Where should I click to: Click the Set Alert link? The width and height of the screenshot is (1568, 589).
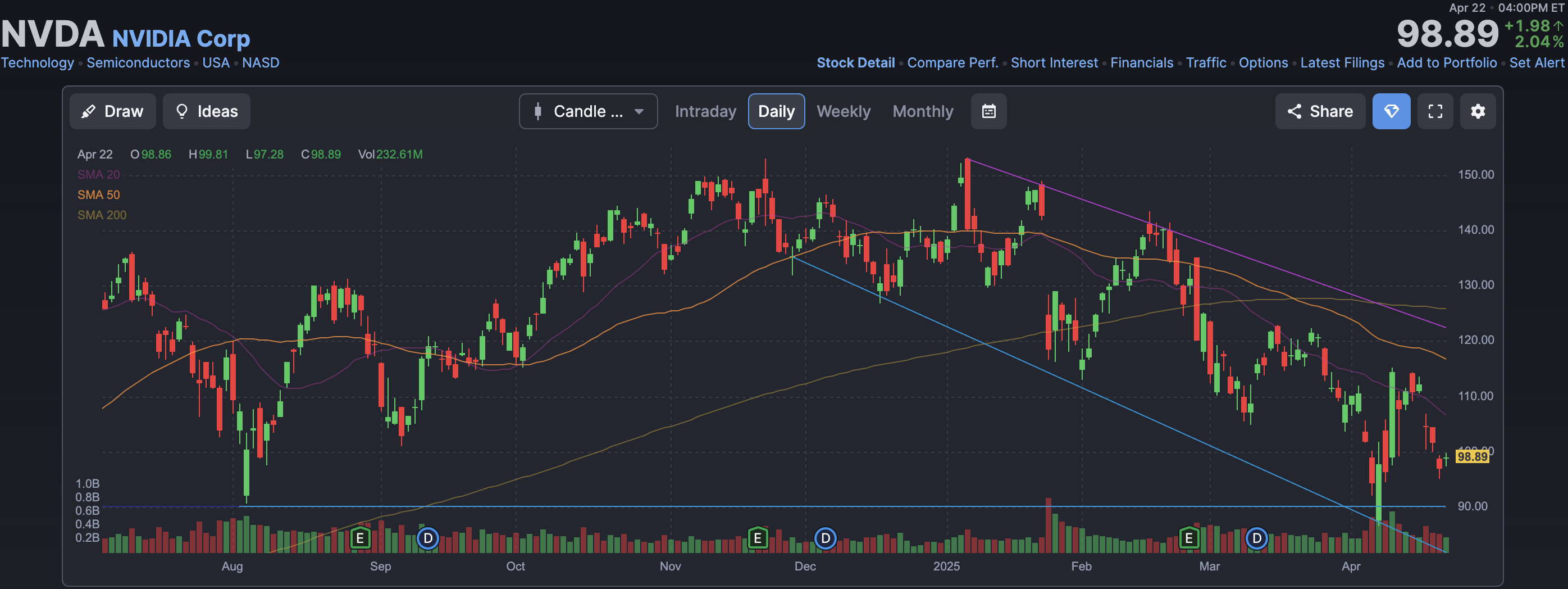[1537, 63]
